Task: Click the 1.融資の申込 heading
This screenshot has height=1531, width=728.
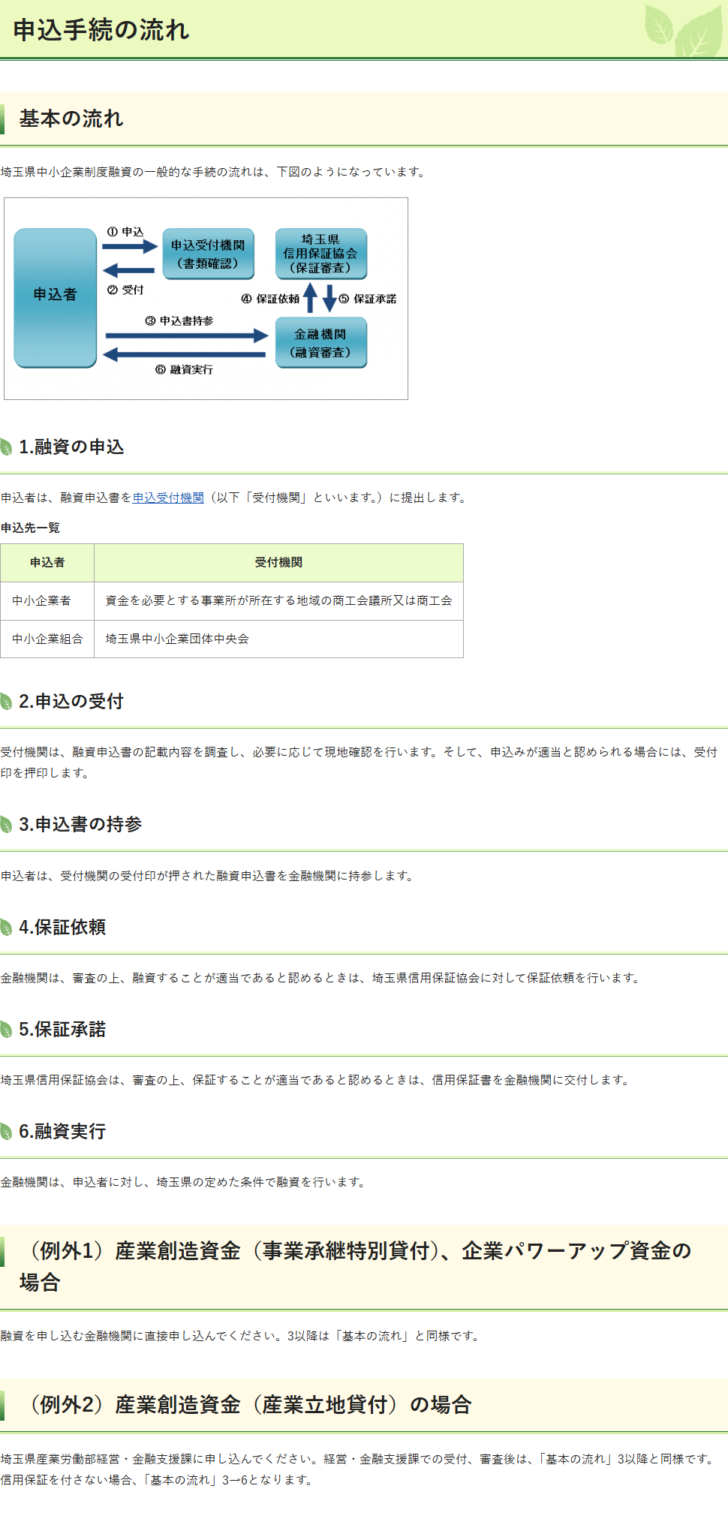Action: point(72,447)
